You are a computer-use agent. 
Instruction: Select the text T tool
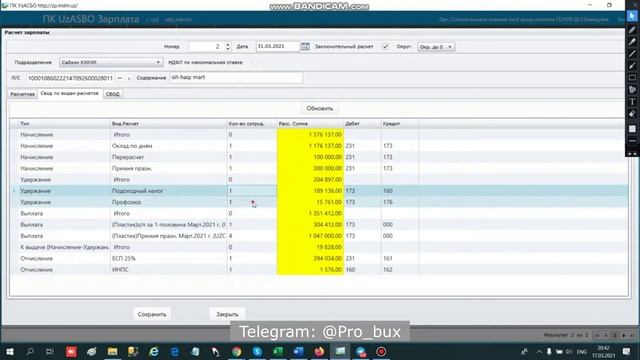pyautogui.click(x=632, y=102)
